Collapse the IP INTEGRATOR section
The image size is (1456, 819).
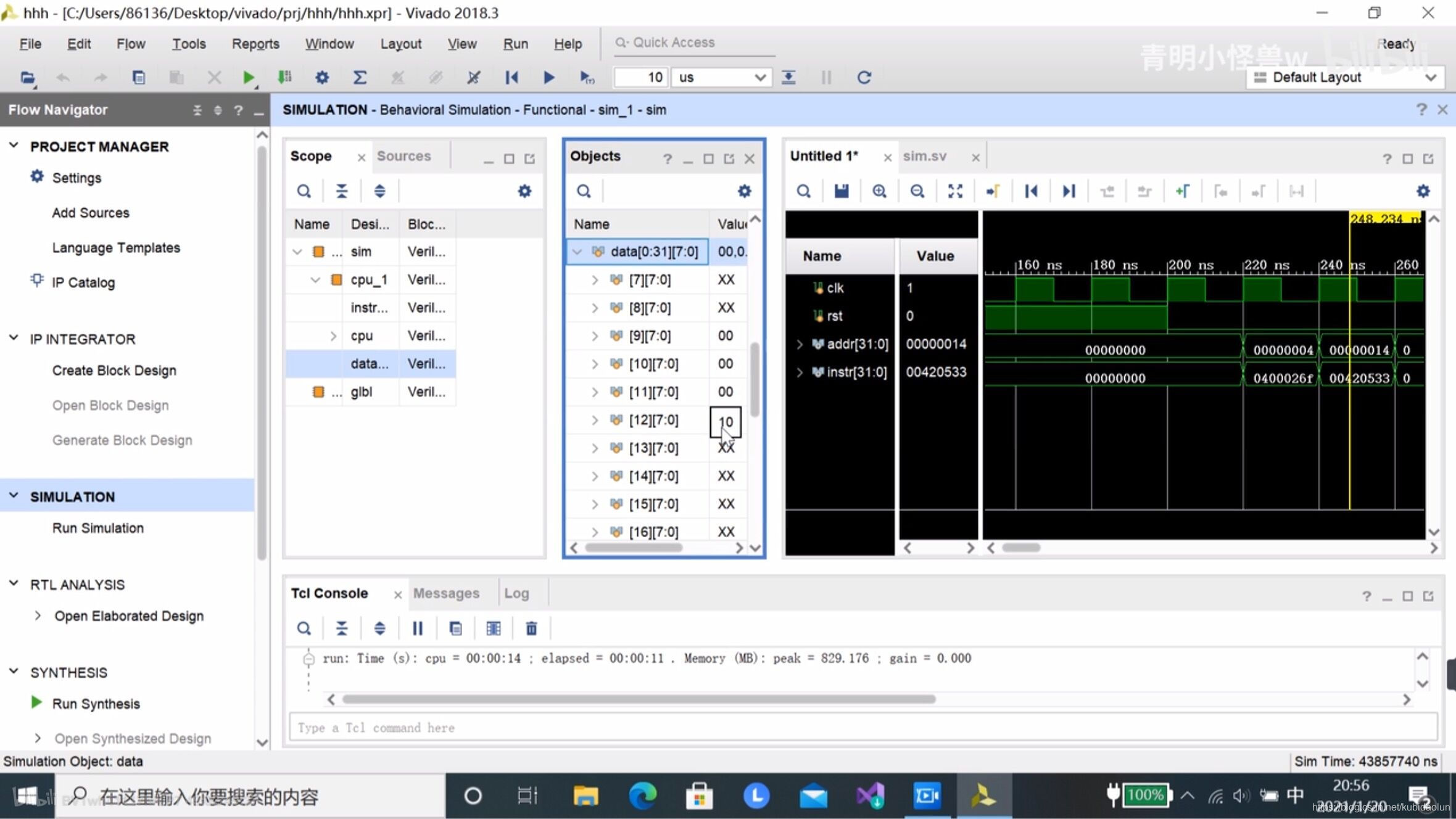14,338
